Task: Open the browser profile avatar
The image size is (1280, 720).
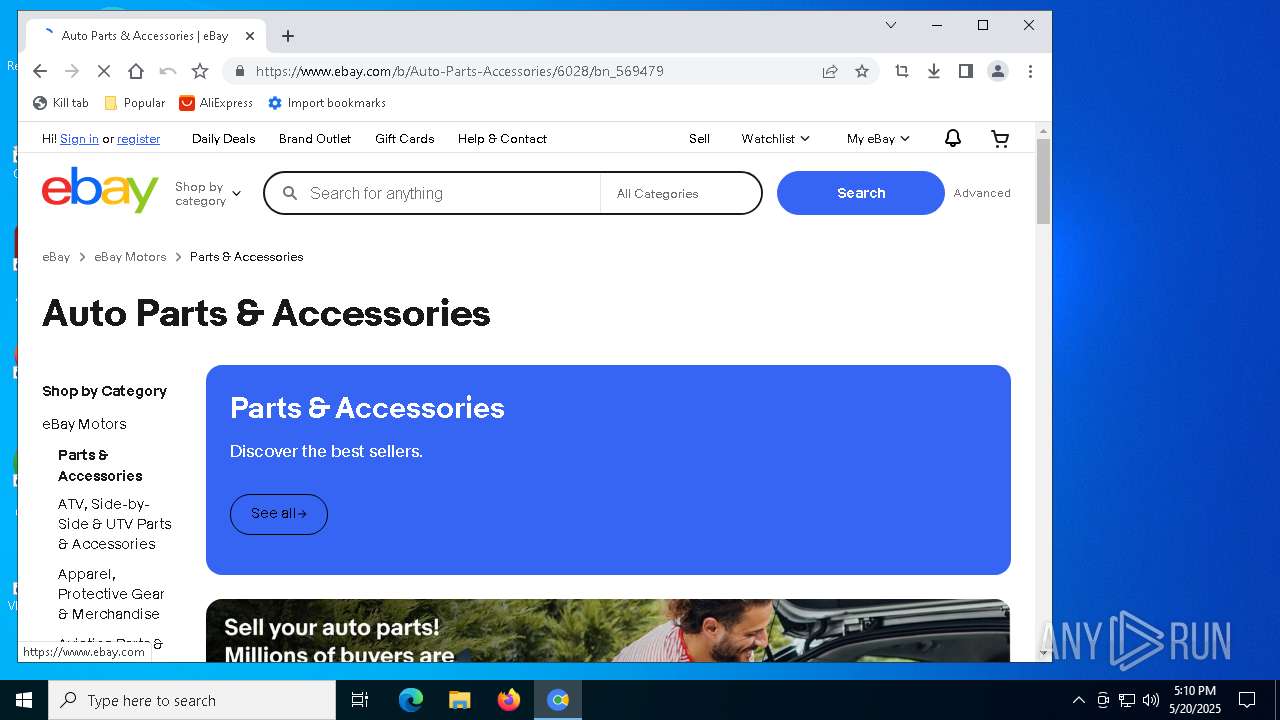Action: (998, 71)
